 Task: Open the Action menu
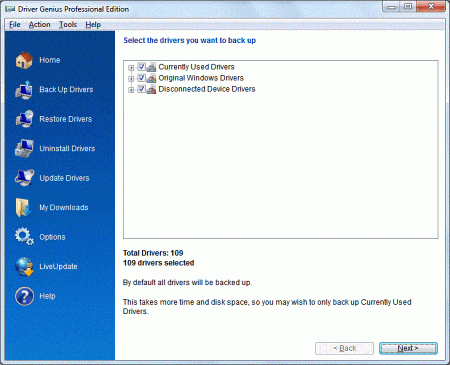tap(39, 25)
